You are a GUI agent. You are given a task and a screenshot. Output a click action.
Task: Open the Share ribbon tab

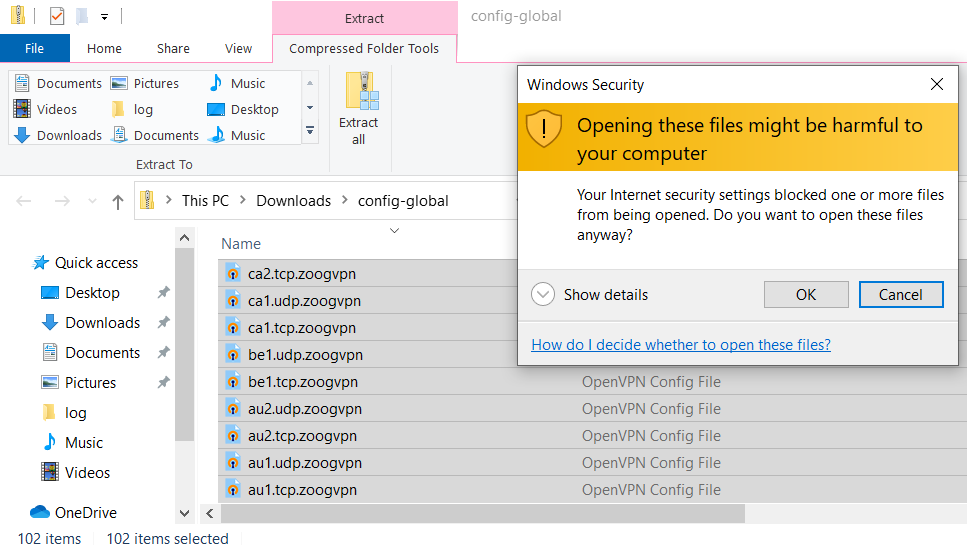click(x=173, y=48)
